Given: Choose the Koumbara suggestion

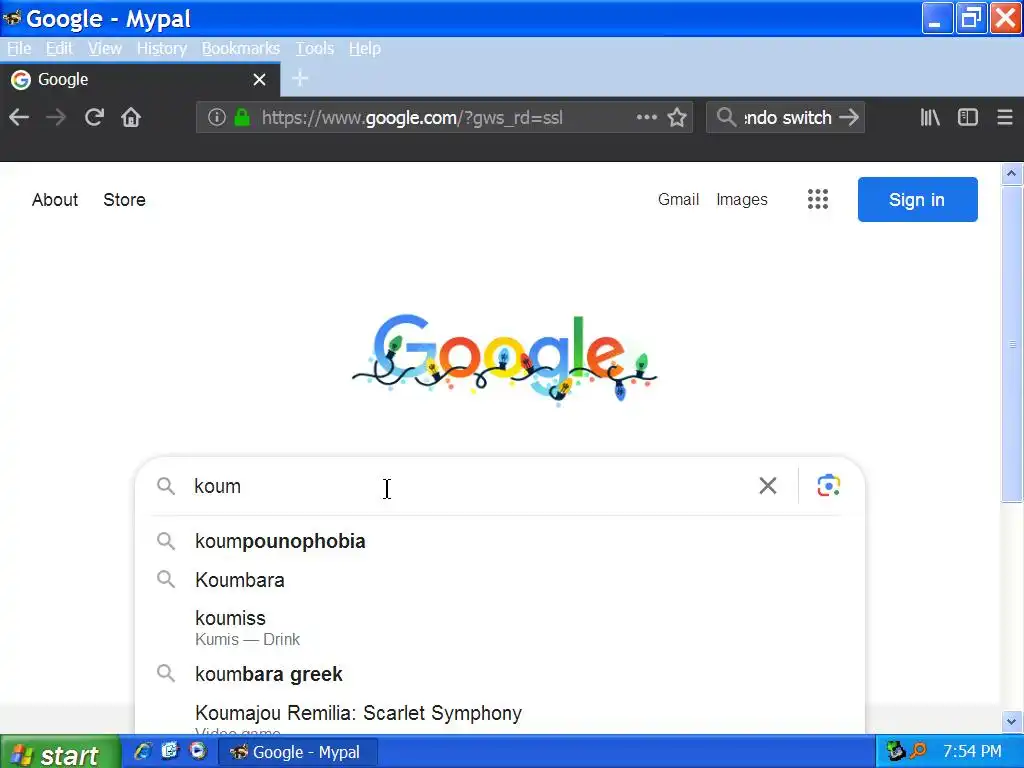Looking at the screenshot, I should (500, 580).
